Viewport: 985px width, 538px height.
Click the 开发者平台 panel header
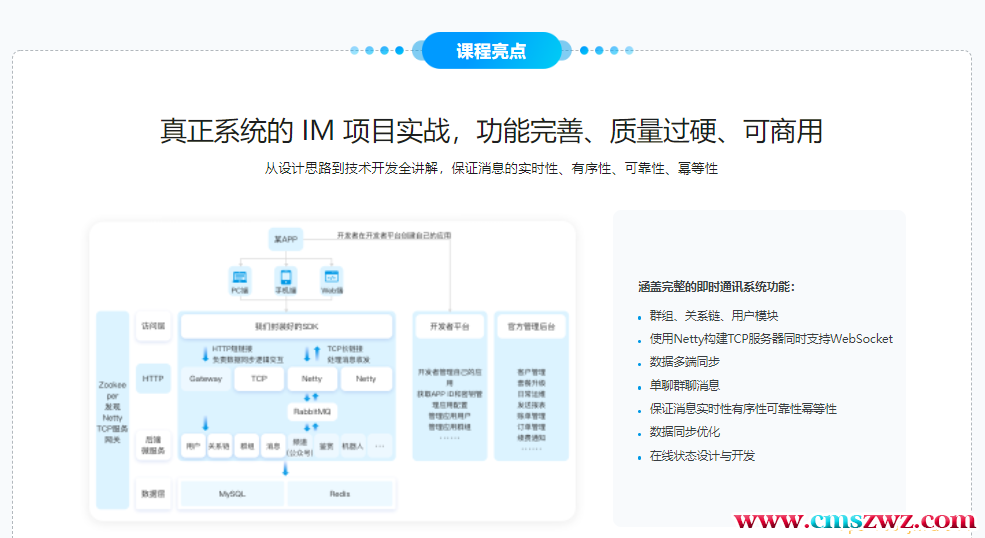point(449,326)
